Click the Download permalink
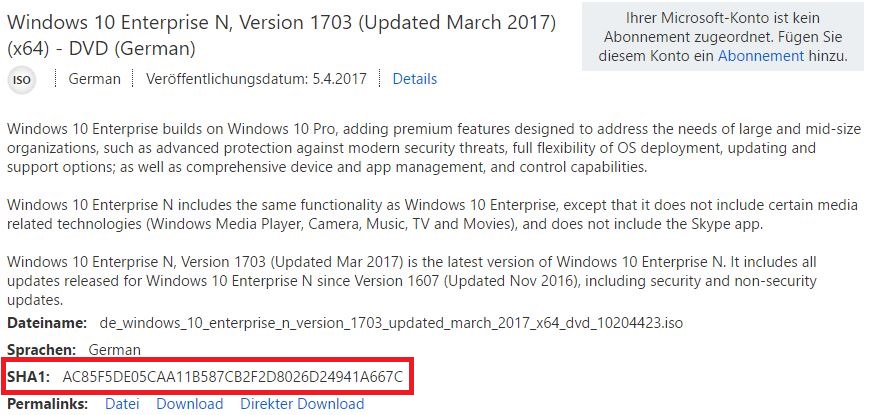The image size is (873, 415). click(x=189, y=404)
